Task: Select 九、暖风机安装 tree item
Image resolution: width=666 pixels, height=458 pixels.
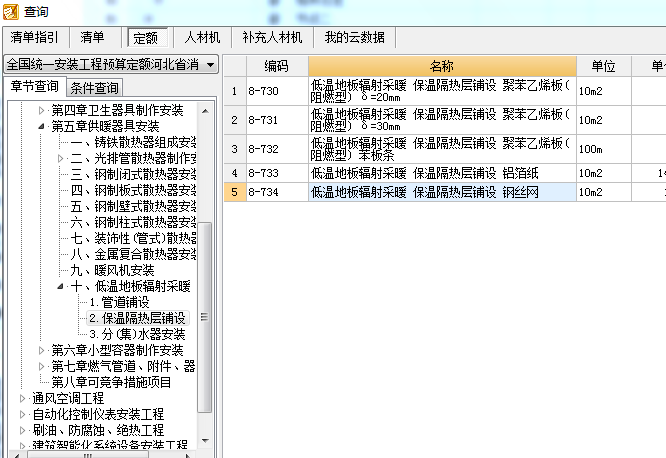Action: coord(112,270)
